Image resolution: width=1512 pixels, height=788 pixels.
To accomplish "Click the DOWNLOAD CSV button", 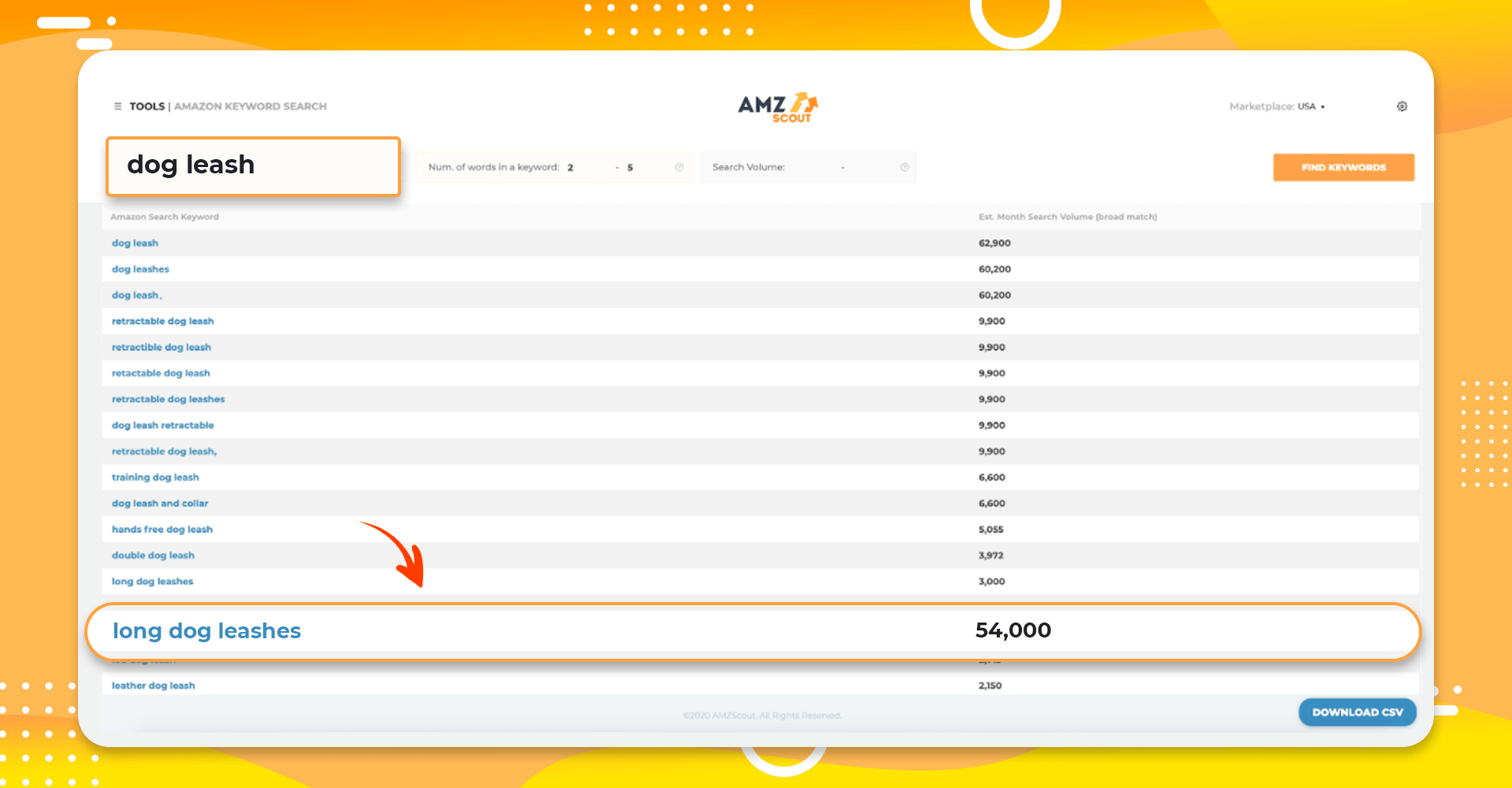I will [1357, 712].
